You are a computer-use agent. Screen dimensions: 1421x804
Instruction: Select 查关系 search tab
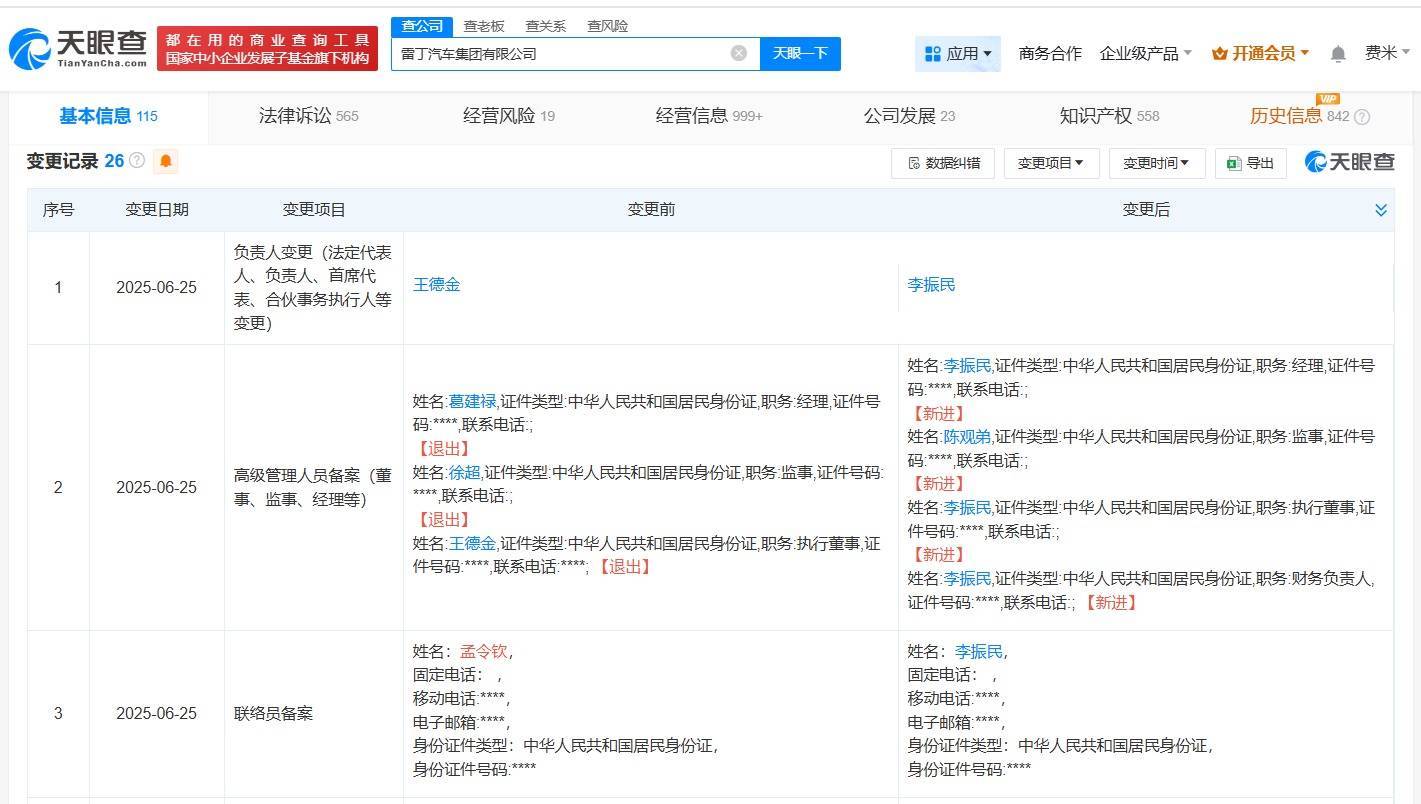coord(546,26)
